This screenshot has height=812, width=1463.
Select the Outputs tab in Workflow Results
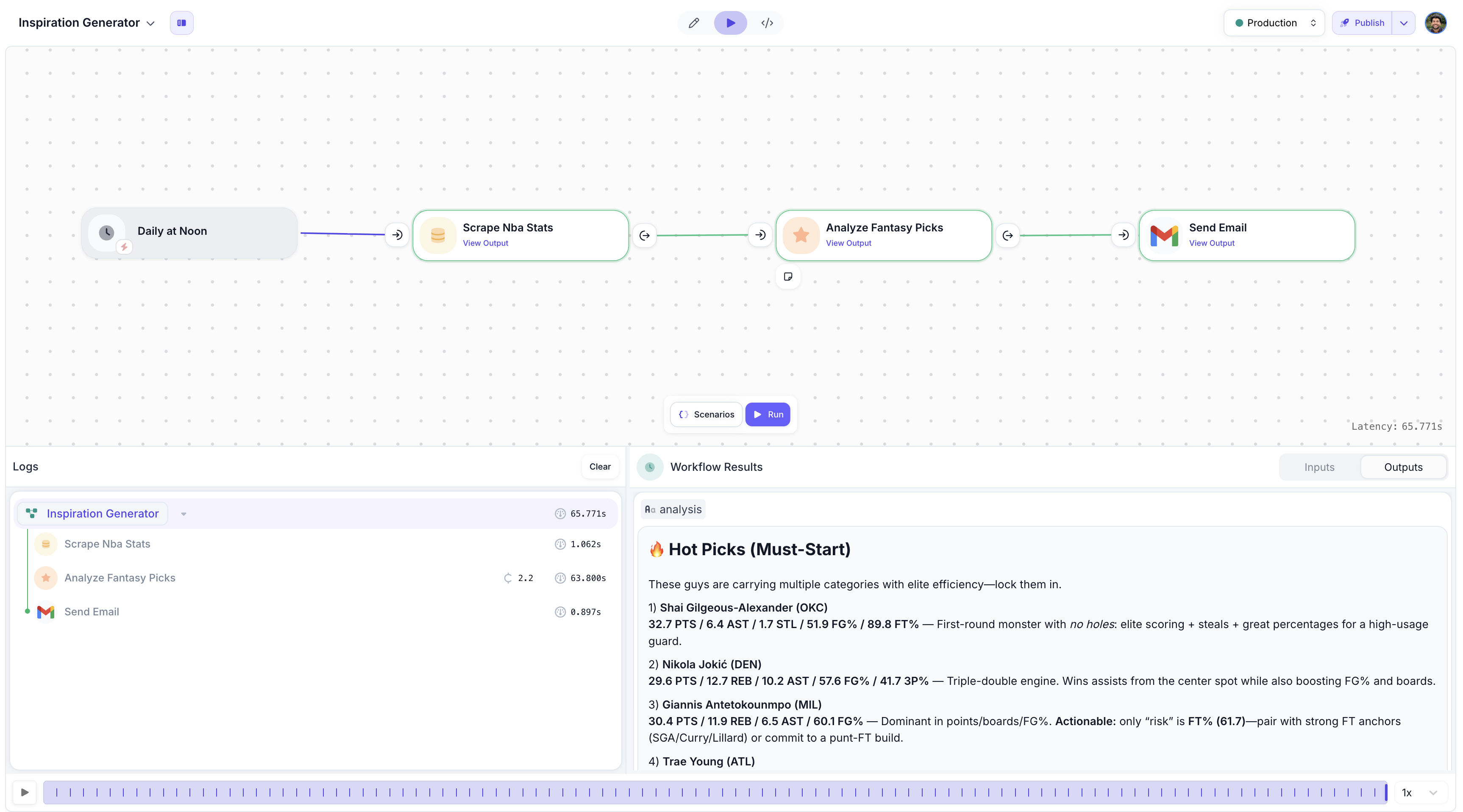1403,467
